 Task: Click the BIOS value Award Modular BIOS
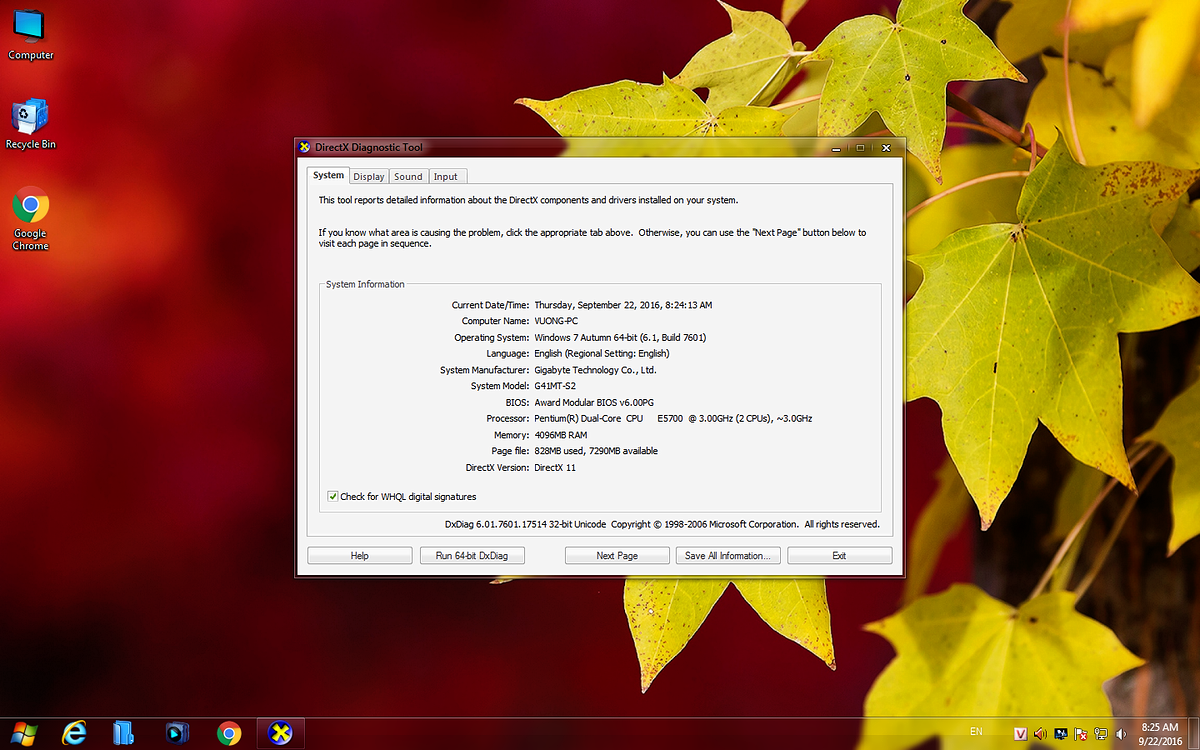pos(595,402)
